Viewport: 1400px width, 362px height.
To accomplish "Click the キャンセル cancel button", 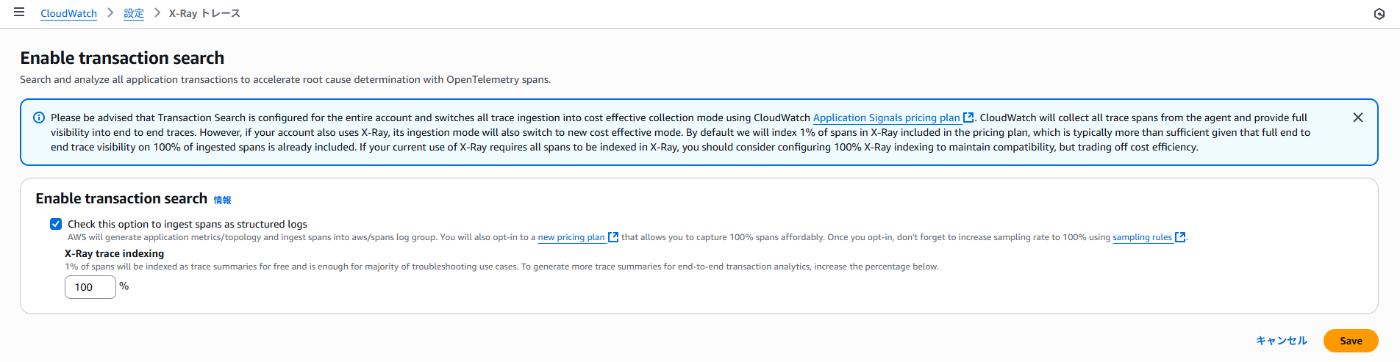I will pyautogui.click(x=1281, y=341).
